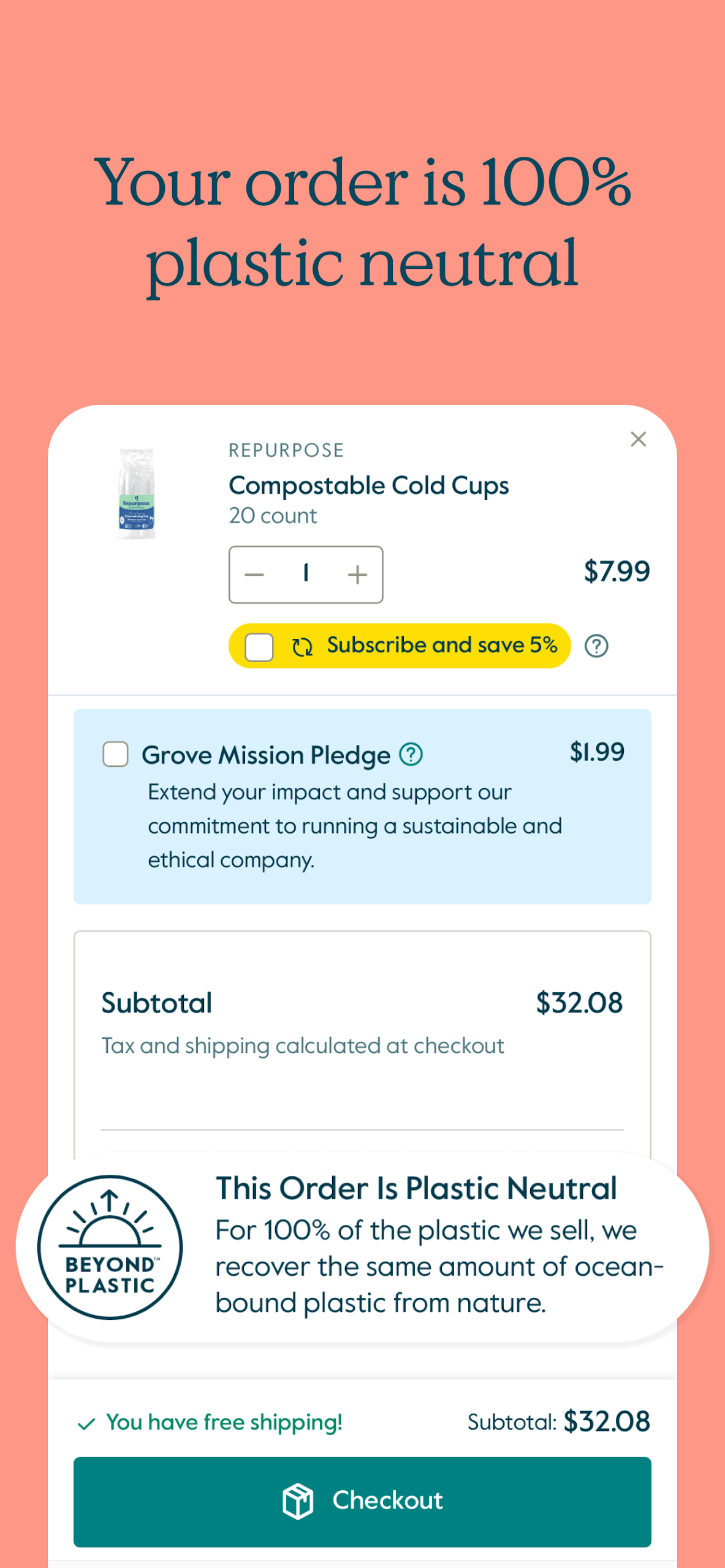
Task: Enable the Grove Mission Pledge checkbox
Action: 116,755
